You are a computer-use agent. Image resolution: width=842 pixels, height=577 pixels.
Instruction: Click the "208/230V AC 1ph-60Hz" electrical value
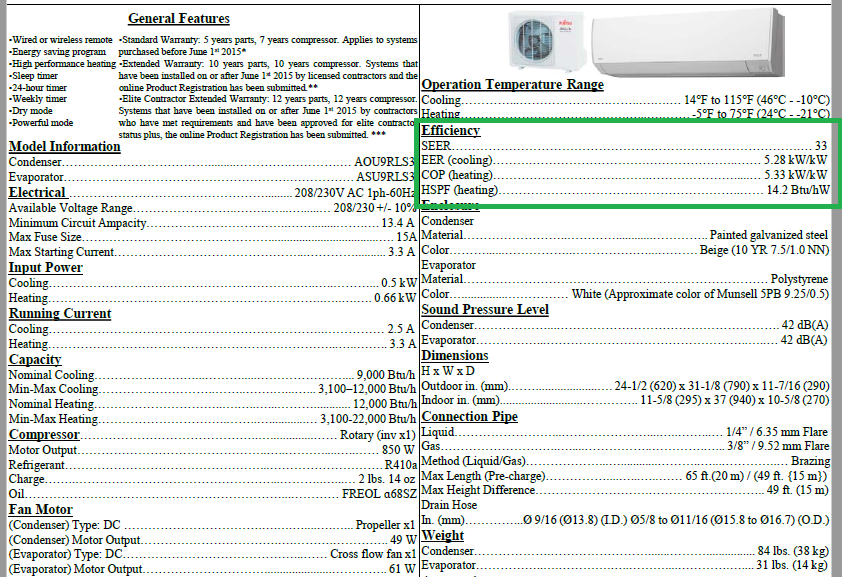[354, 193]
